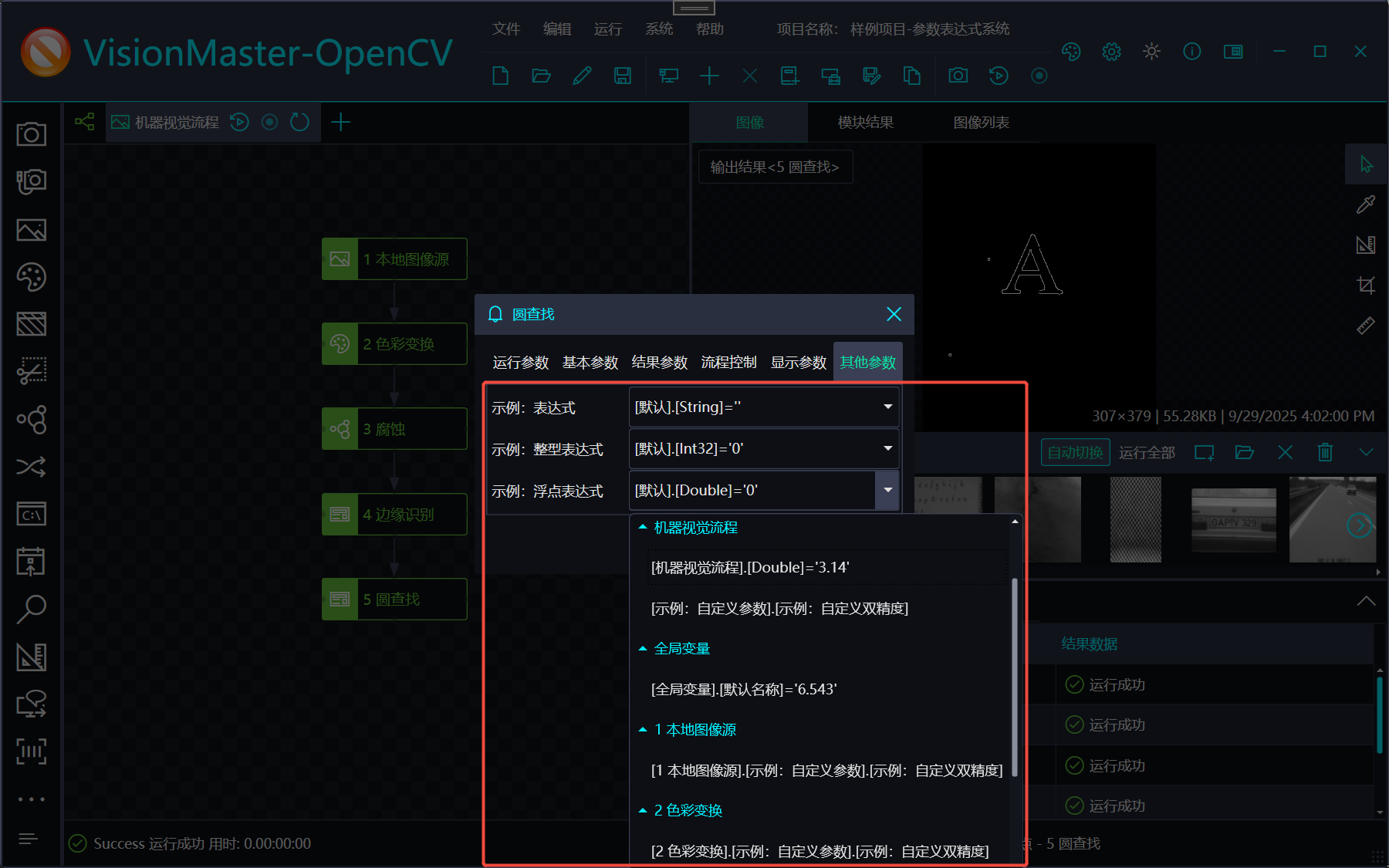Expand the chevron at image list toolbar end
Viewport: 1389px width, 868px height.
pos(1366,452)
